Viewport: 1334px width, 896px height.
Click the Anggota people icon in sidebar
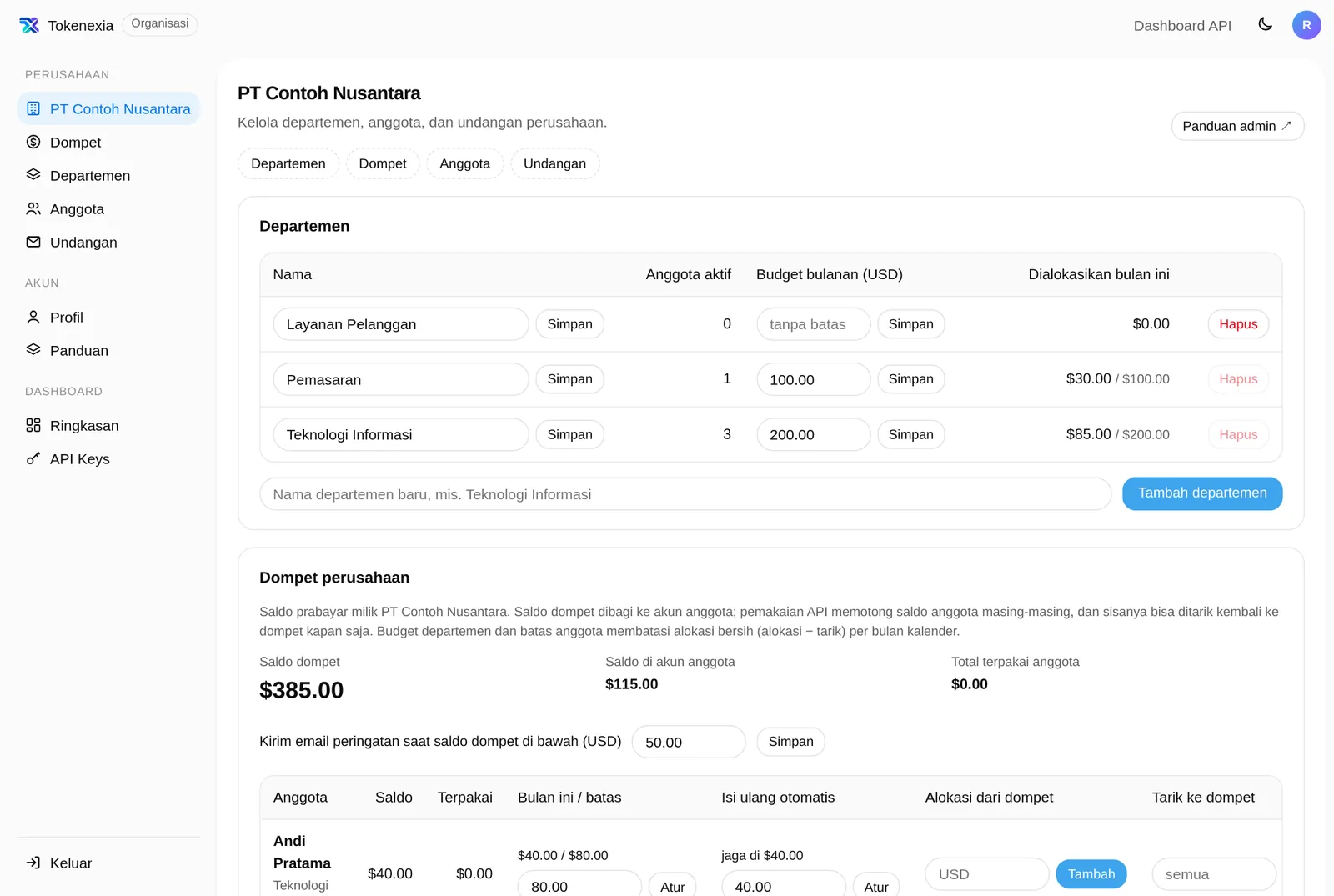click(33, 208)
